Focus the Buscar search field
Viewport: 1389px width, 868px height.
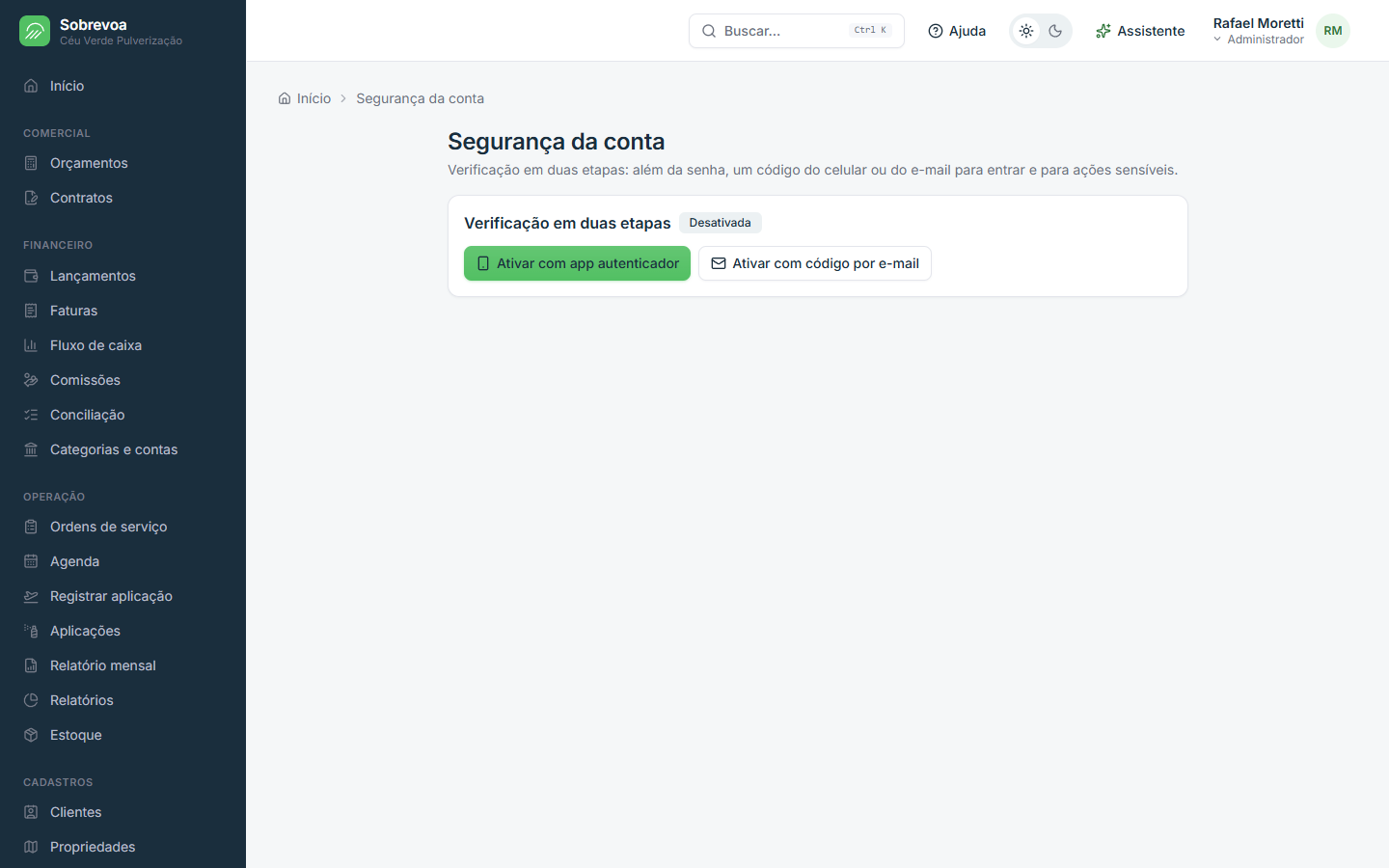coord(797,31)
